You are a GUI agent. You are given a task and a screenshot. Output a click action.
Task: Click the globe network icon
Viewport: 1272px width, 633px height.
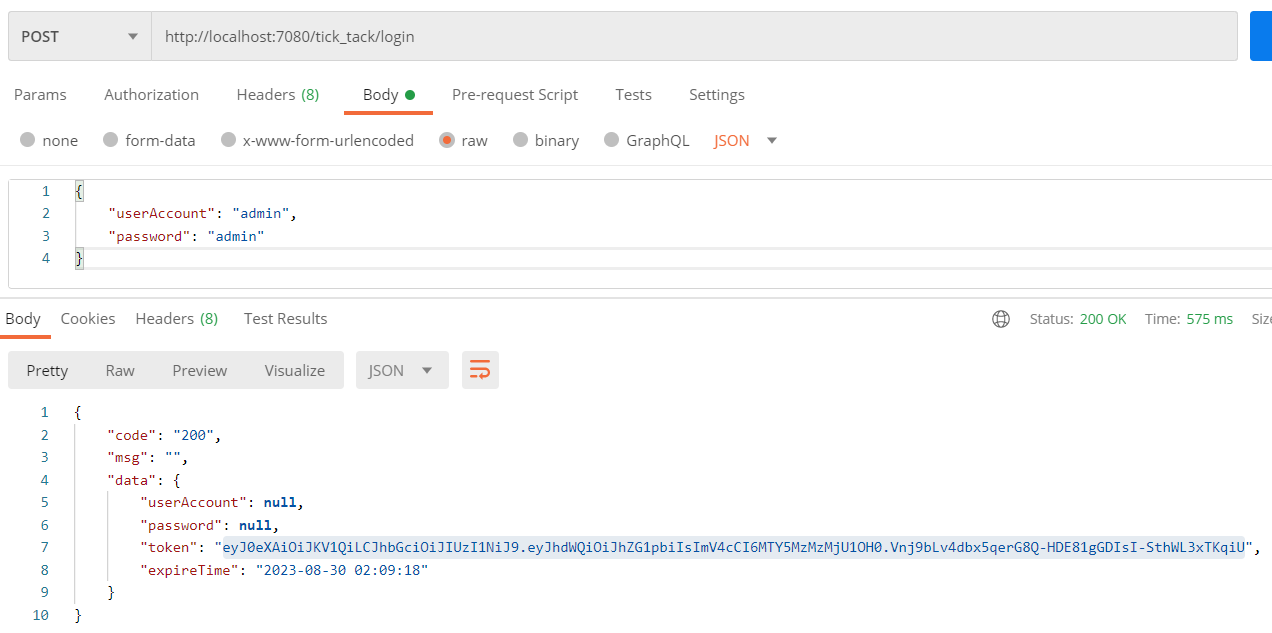pyautogui.click(x=1001, y=319)
